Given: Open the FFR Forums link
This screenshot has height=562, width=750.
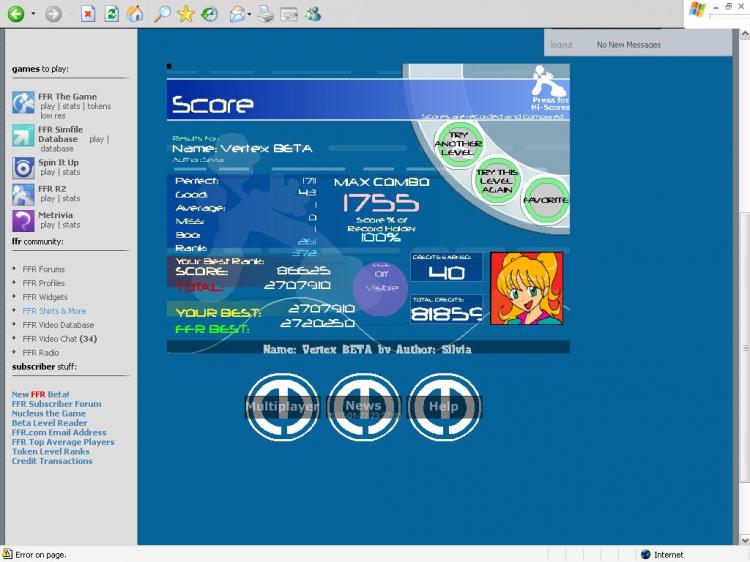Looking at the screenshot, I should [x=44, y=269].
